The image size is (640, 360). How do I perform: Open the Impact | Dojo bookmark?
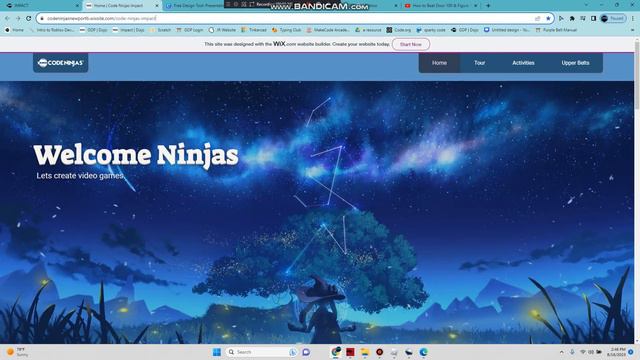tap(128, 30)
